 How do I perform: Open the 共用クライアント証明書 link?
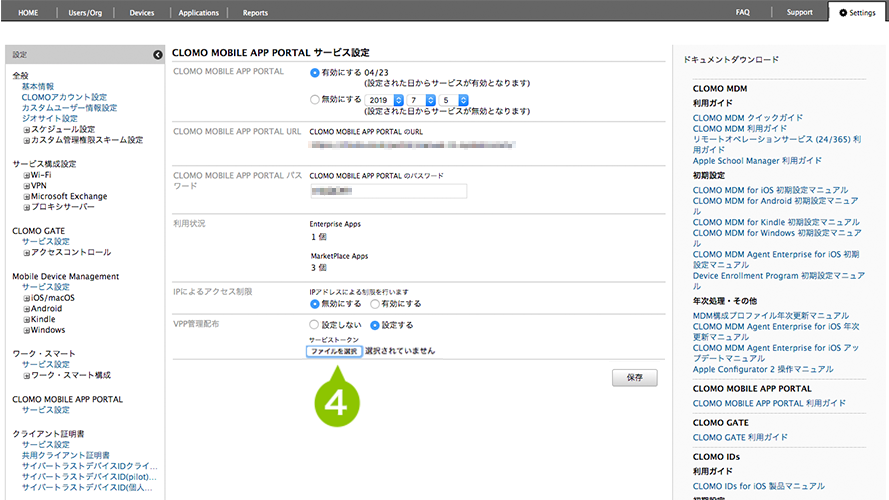(x=66, y=455)
